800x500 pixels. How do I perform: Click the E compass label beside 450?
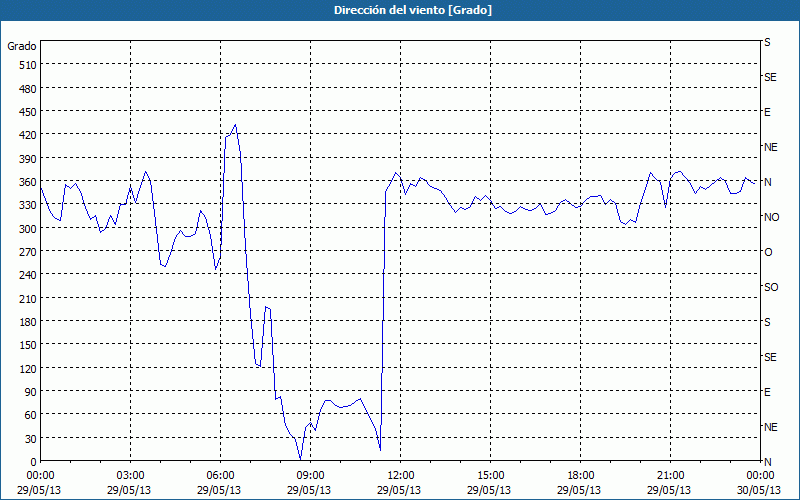(x=767, y=112)
